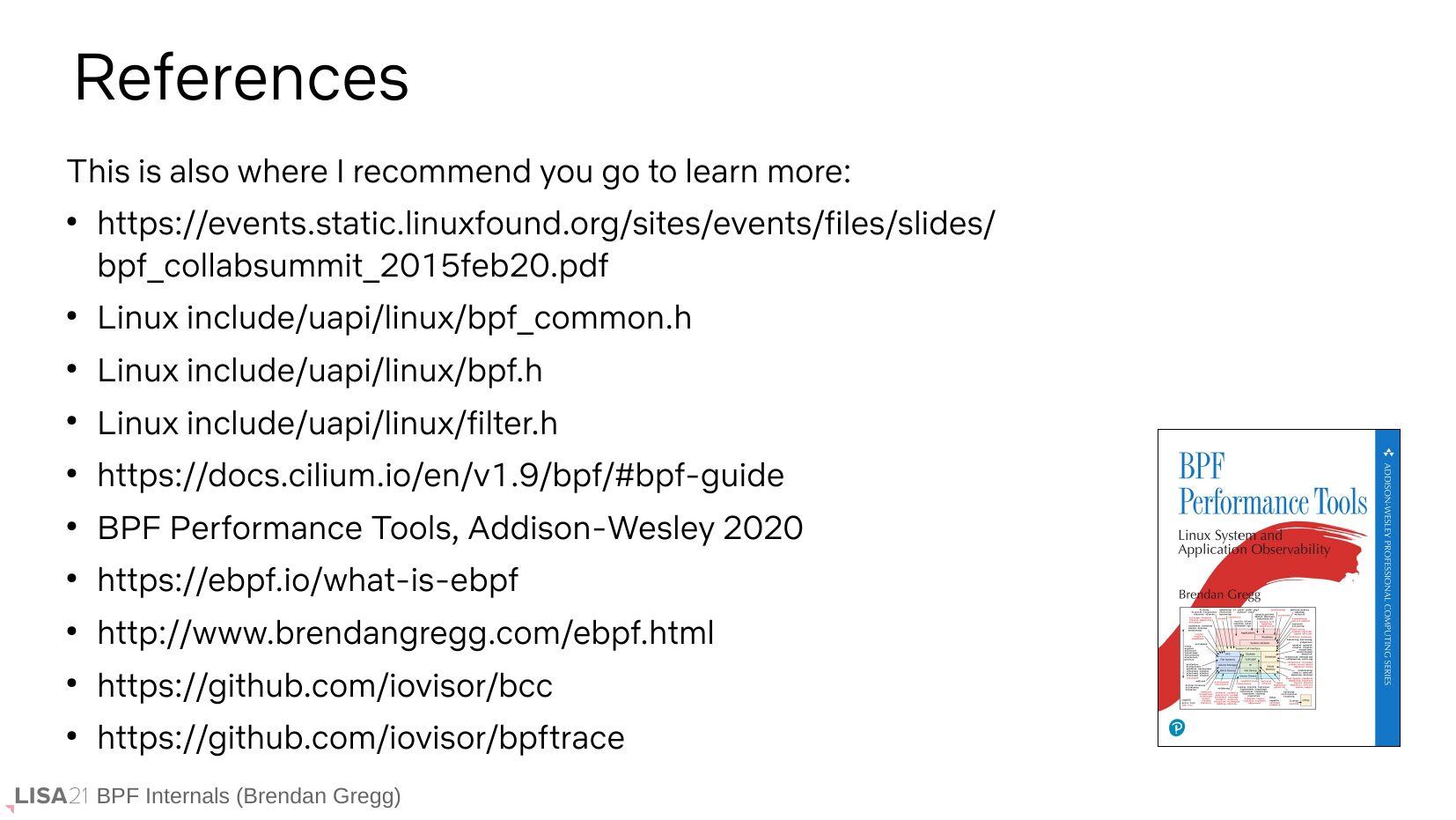The height and width of the screenshot is (820, 1456).
Task: Click the small red triangle in corner
Action: coord(11,808)
